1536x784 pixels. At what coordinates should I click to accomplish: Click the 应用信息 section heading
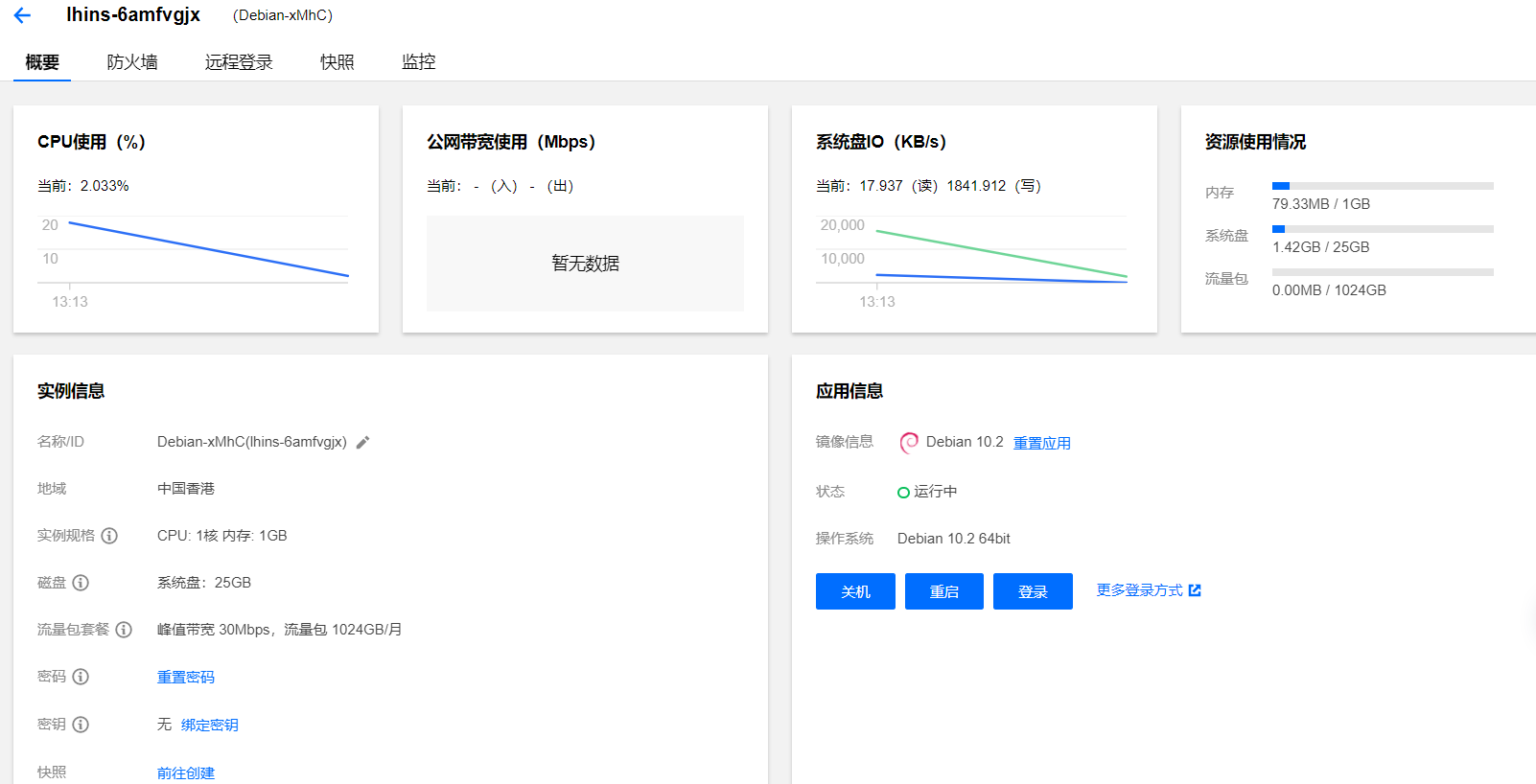pos(849,391)
